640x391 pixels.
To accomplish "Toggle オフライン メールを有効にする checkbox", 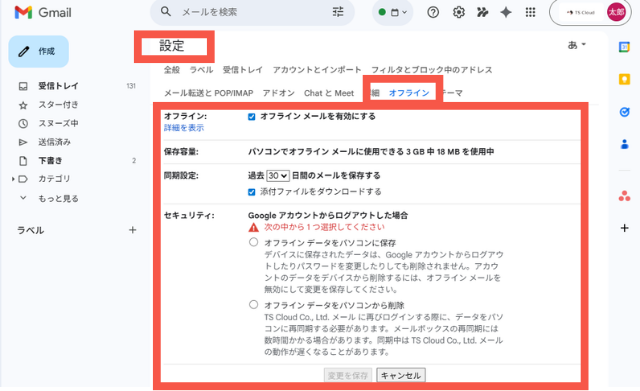I will 251,117.
